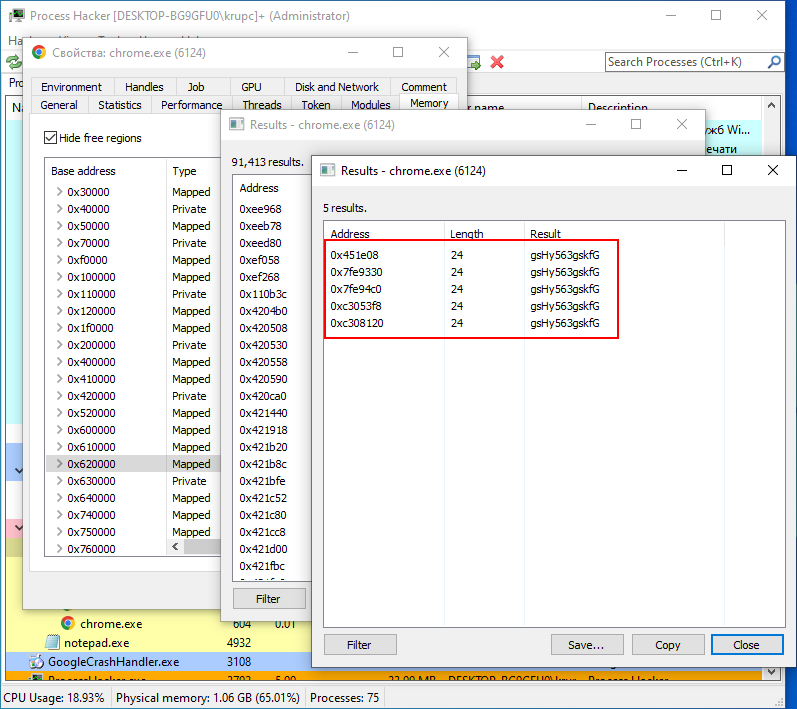Select address 0x421fbc in results list

(x=262, y=566)
